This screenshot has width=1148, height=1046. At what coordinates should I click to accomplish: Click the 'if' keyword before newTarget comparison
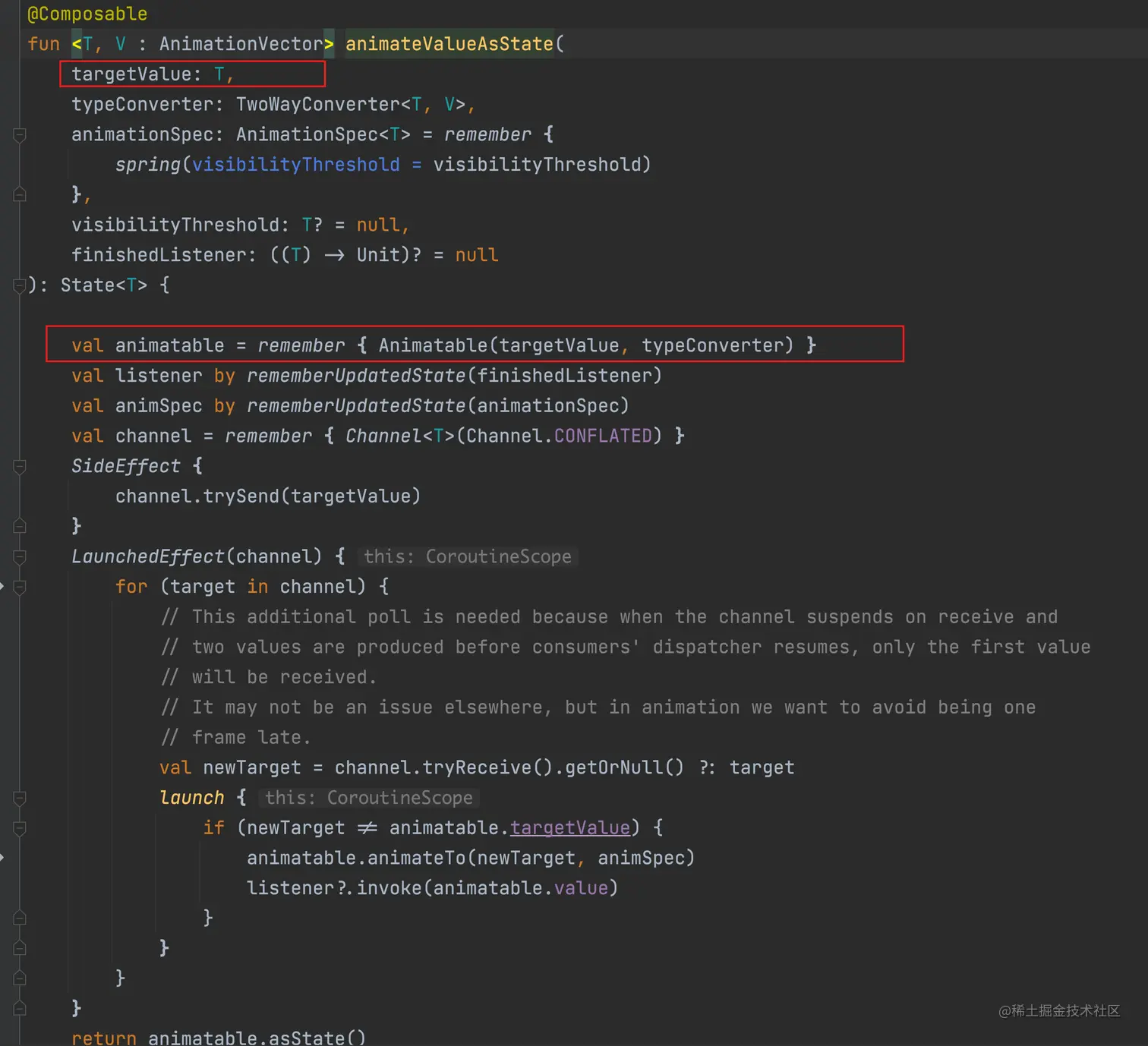click(x=213, y=827)
